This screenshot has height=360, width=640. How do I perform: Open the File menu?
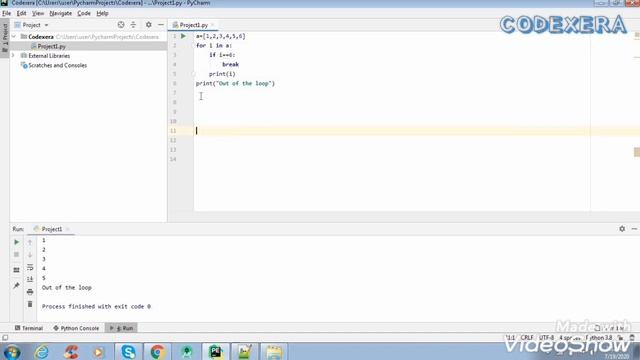point(7,13)
